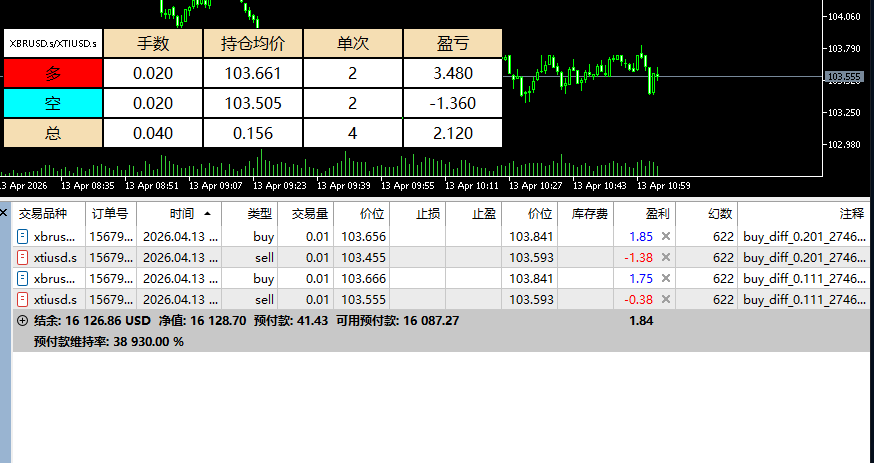Viewport: 874px width, 463px height.
Task: Click the buy order icon at 103.666
Action: tap(22, 279)
